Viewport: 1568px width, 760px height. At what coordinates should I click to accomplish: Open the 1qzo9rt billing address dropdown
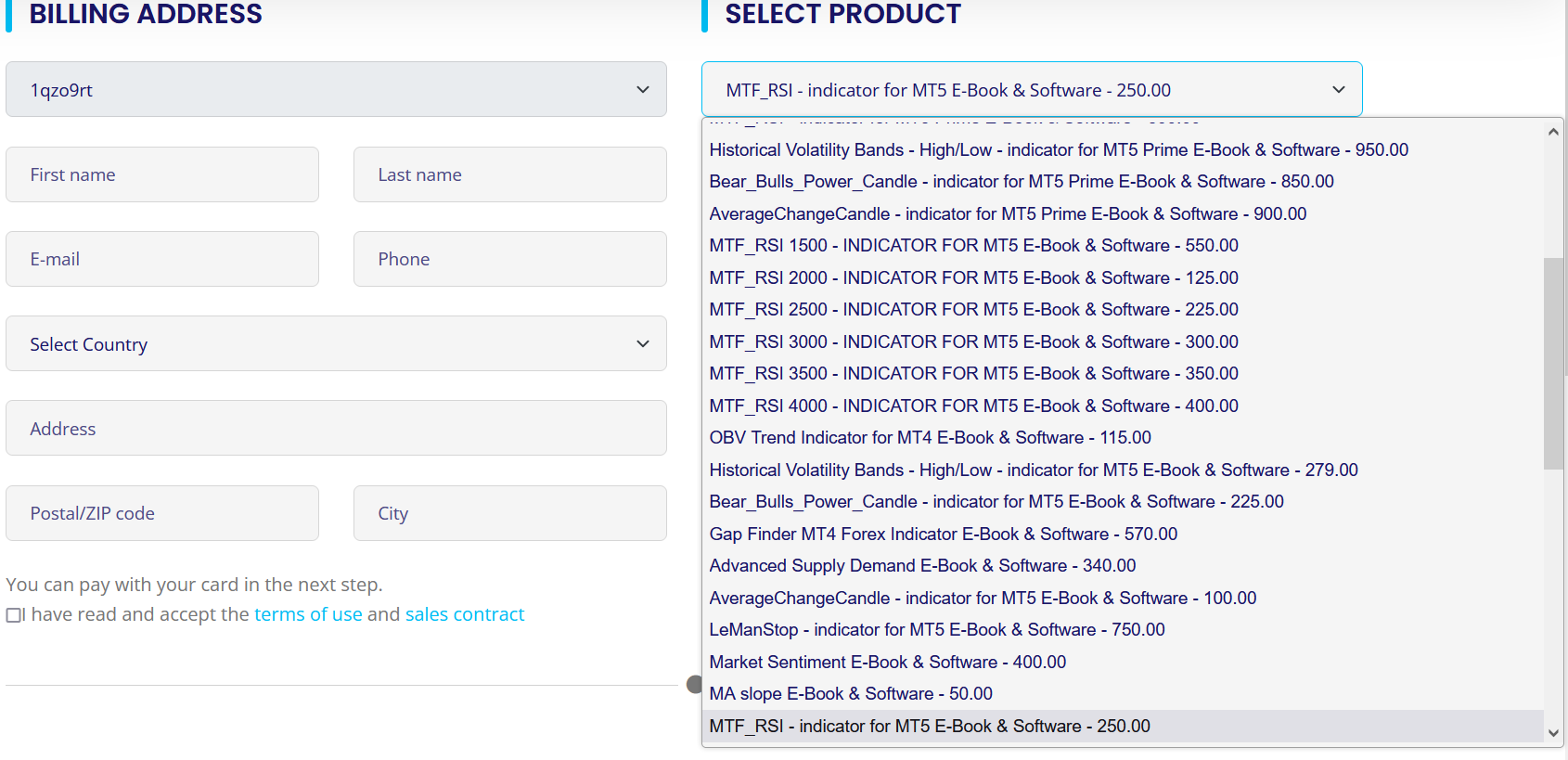pos(336,90)
